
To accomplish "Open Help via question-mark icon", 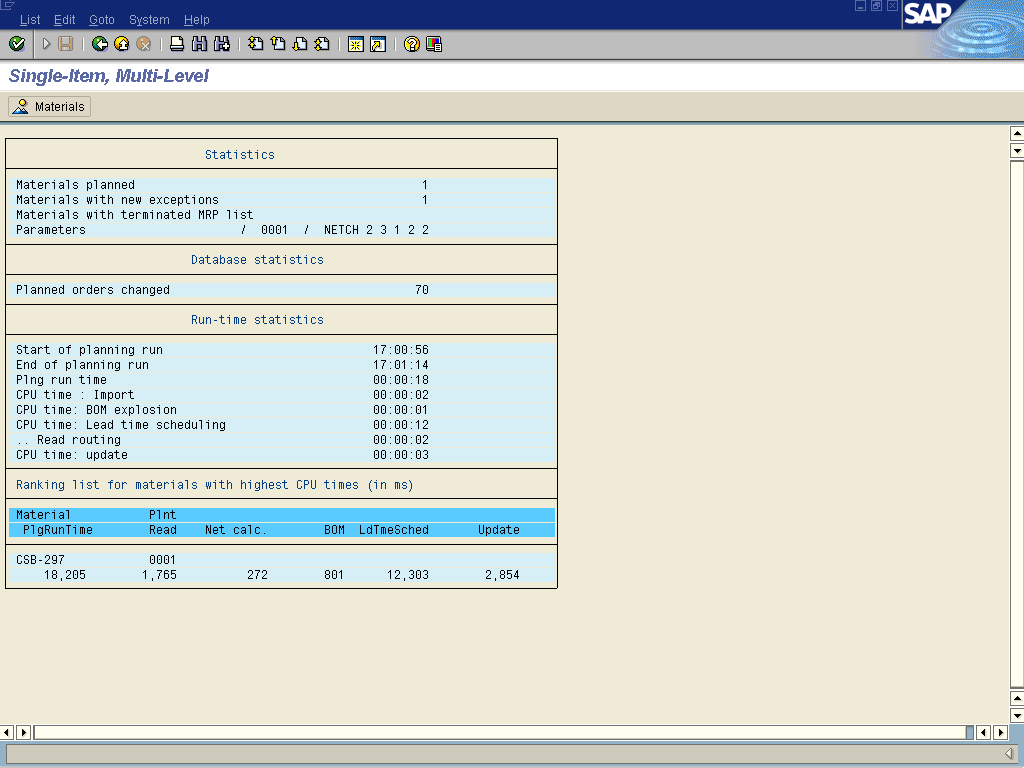I will [x=411, y=44].
